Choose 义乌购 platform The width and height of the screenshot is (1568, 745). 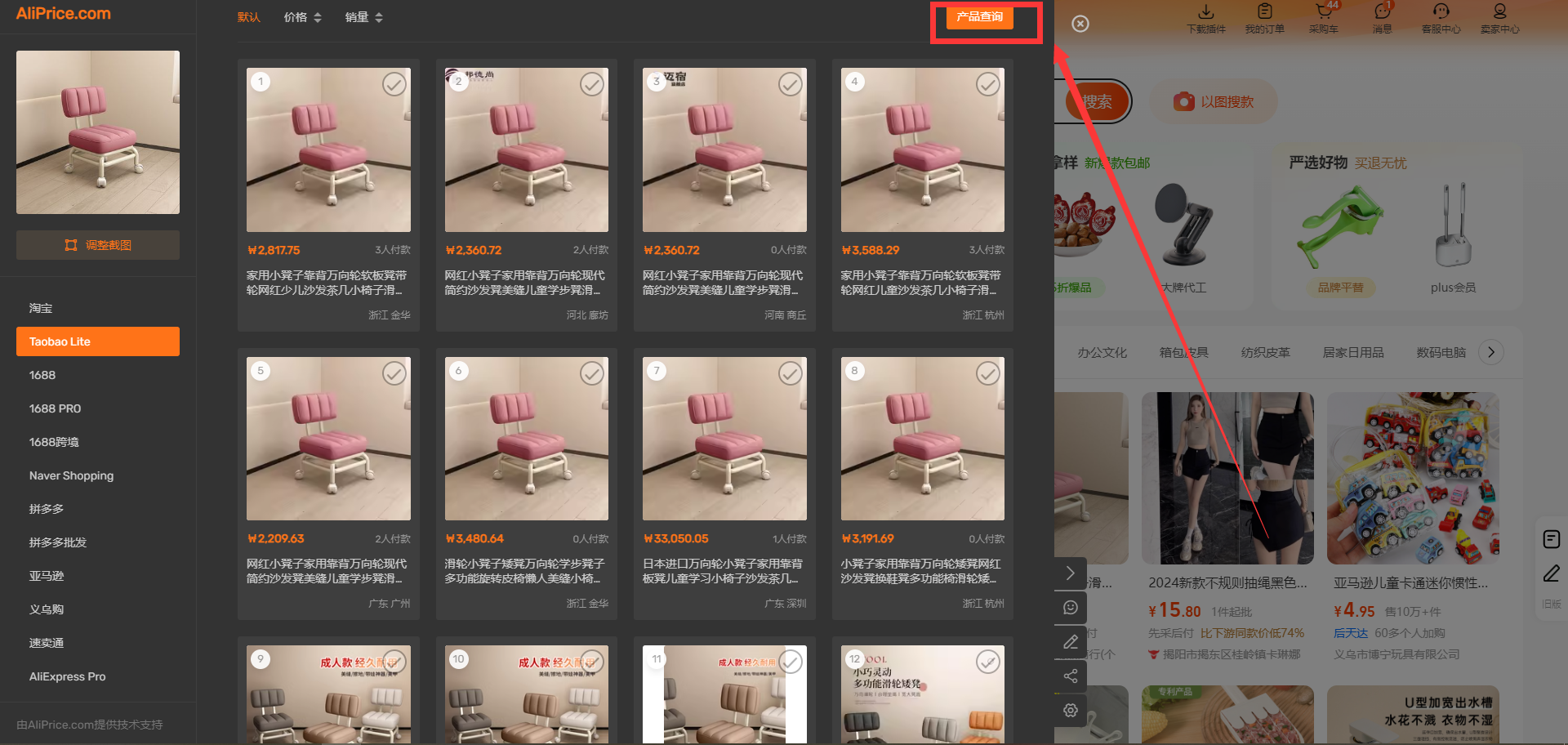98,609
